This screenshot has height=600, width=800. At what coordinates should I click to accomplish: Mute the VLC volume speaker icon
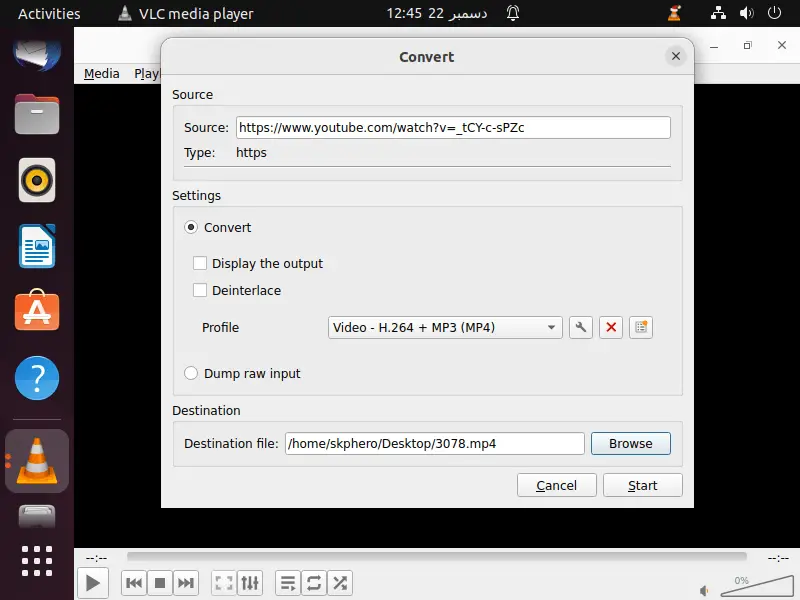704,591
